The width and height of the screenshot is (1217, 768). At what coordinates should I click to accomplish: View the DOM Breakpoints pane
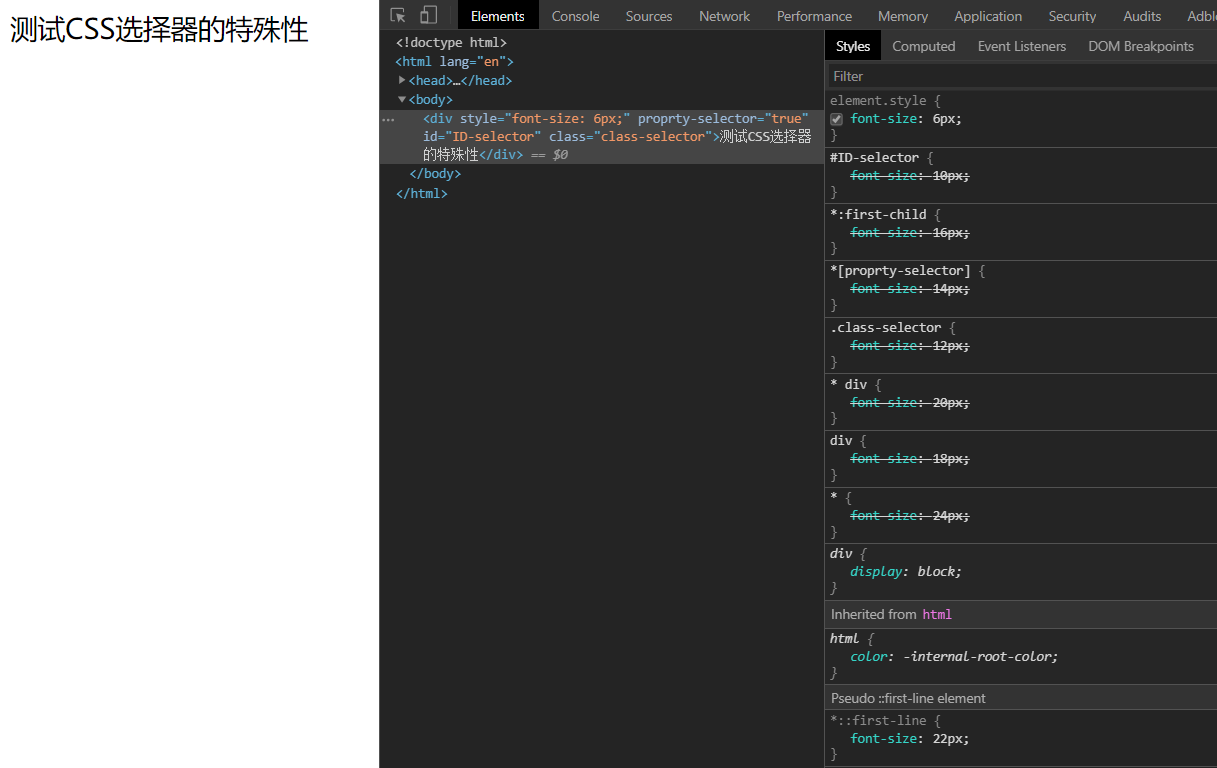tap(1140, 46)
